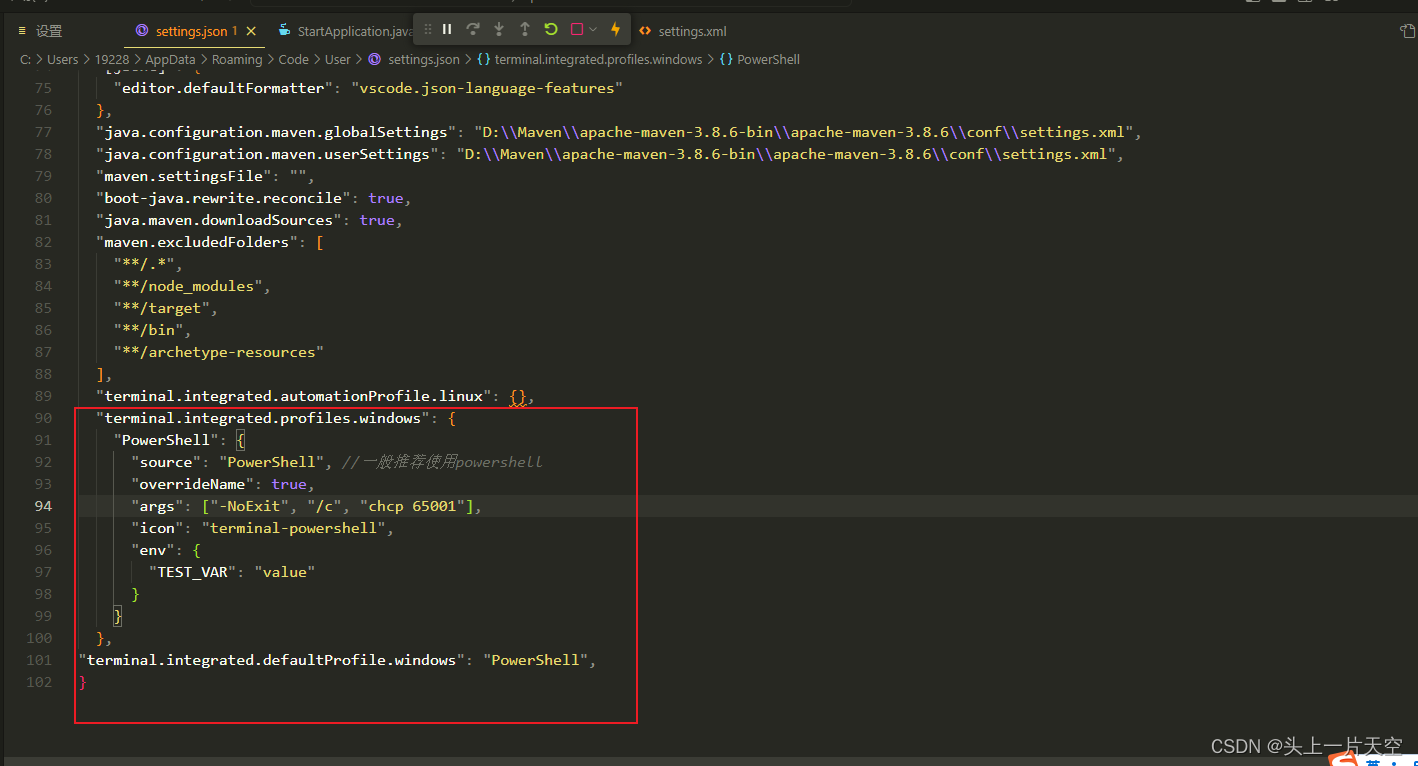This screenshot has width=1418, height=766.
Task: Click the settings.xml tab file icon
Action: click(645, 31)
